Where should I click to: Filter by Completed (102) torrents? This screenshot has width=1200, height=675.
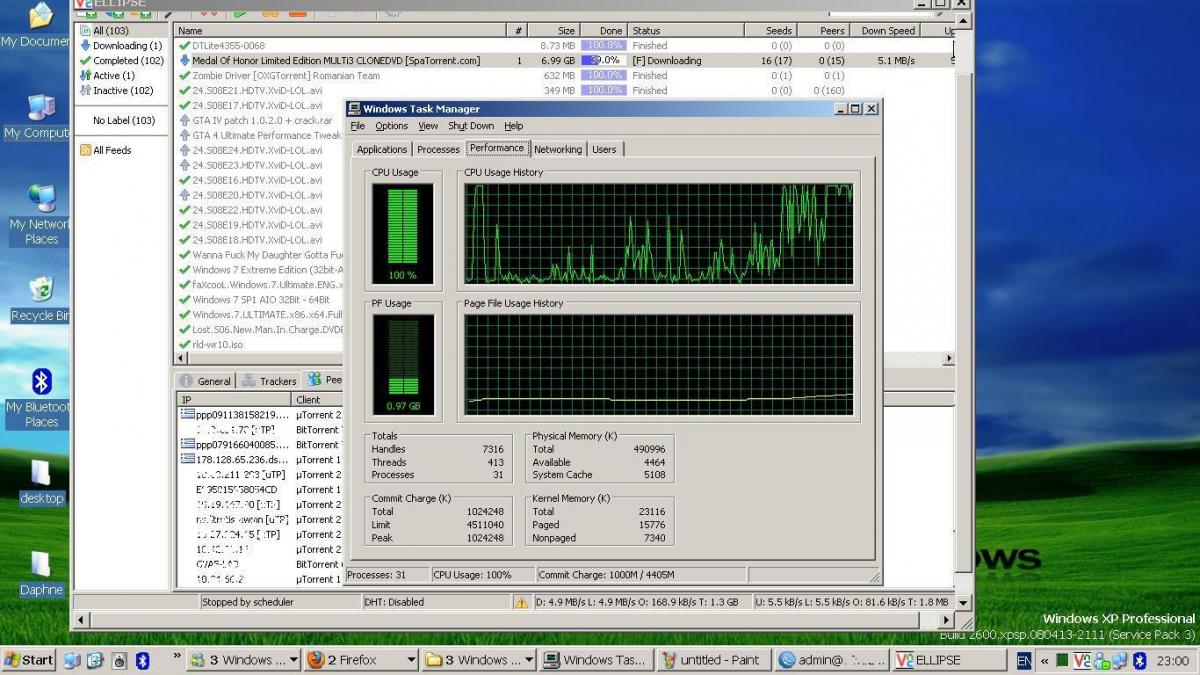(x=121, y=61)
